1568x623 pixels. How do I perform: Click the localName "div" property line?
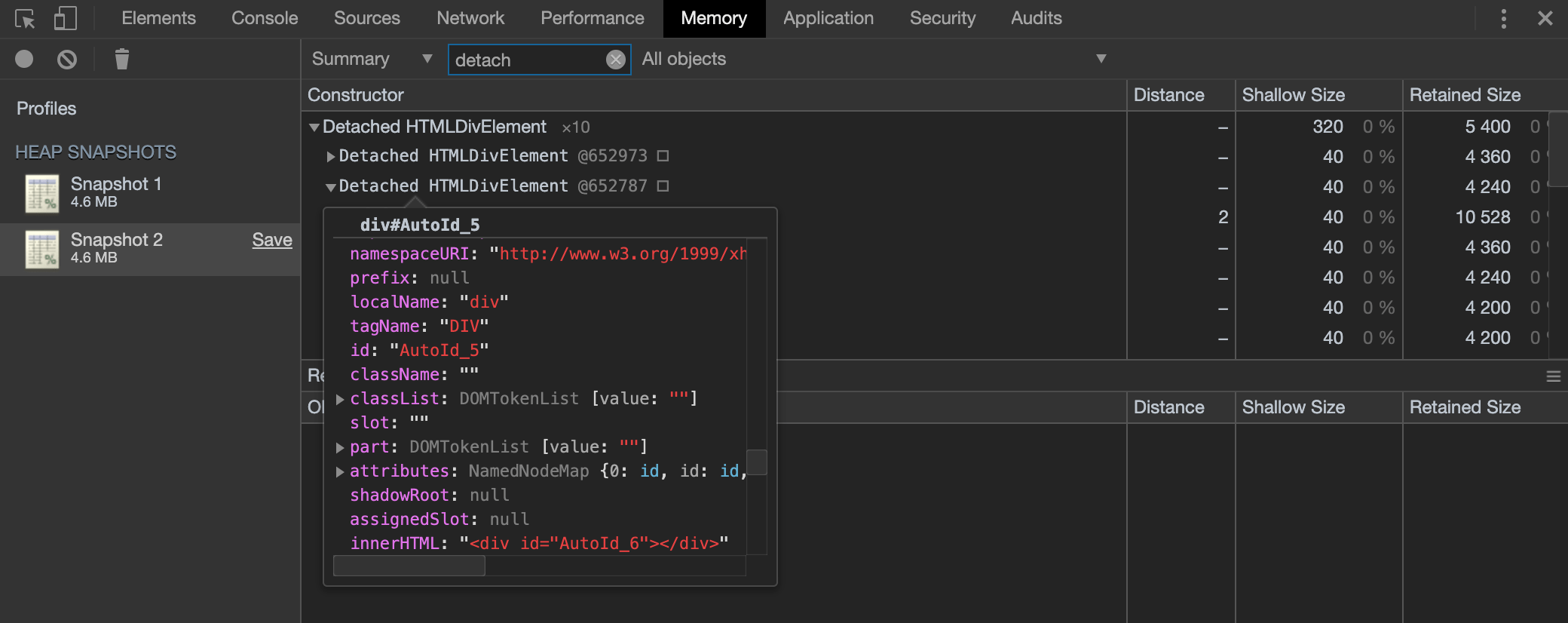(x=429, y=302)
